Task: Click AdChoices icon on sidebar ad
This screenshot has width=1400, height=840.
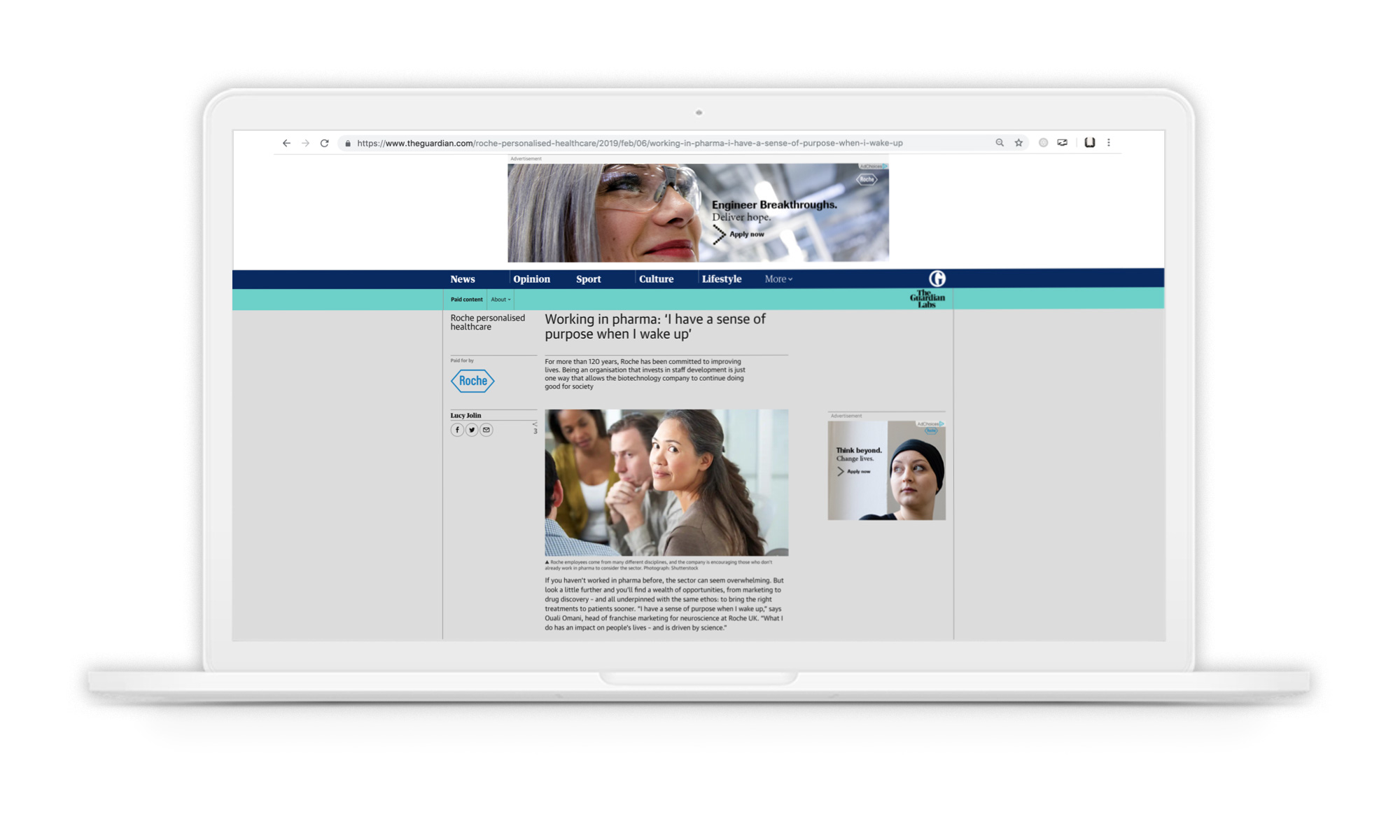Action: tap(931, 423)
